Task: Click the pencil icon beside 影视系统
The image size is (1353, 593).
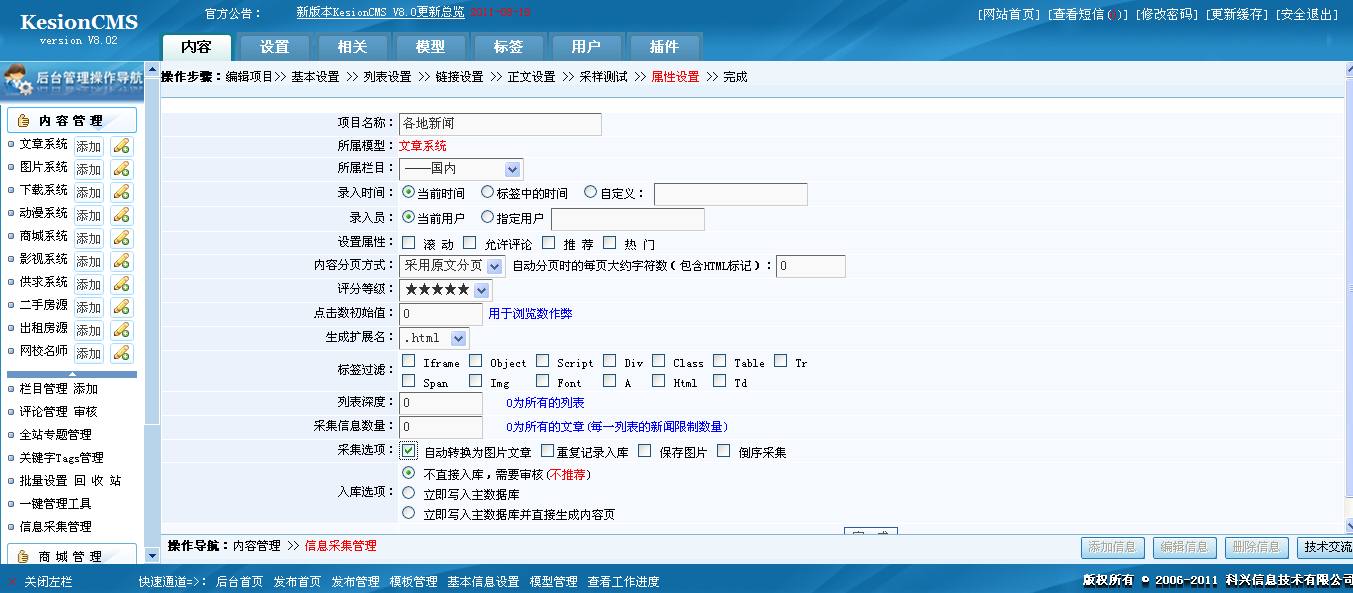Action: point(121,260)
